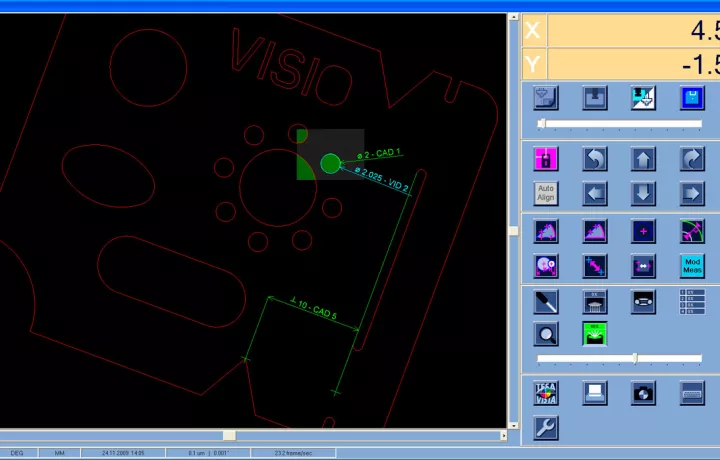Toggle the green illuminated light button
Image resolution: width=720 pixels, height=460 pixels.
pyautogui.click(x=595, y=334)
